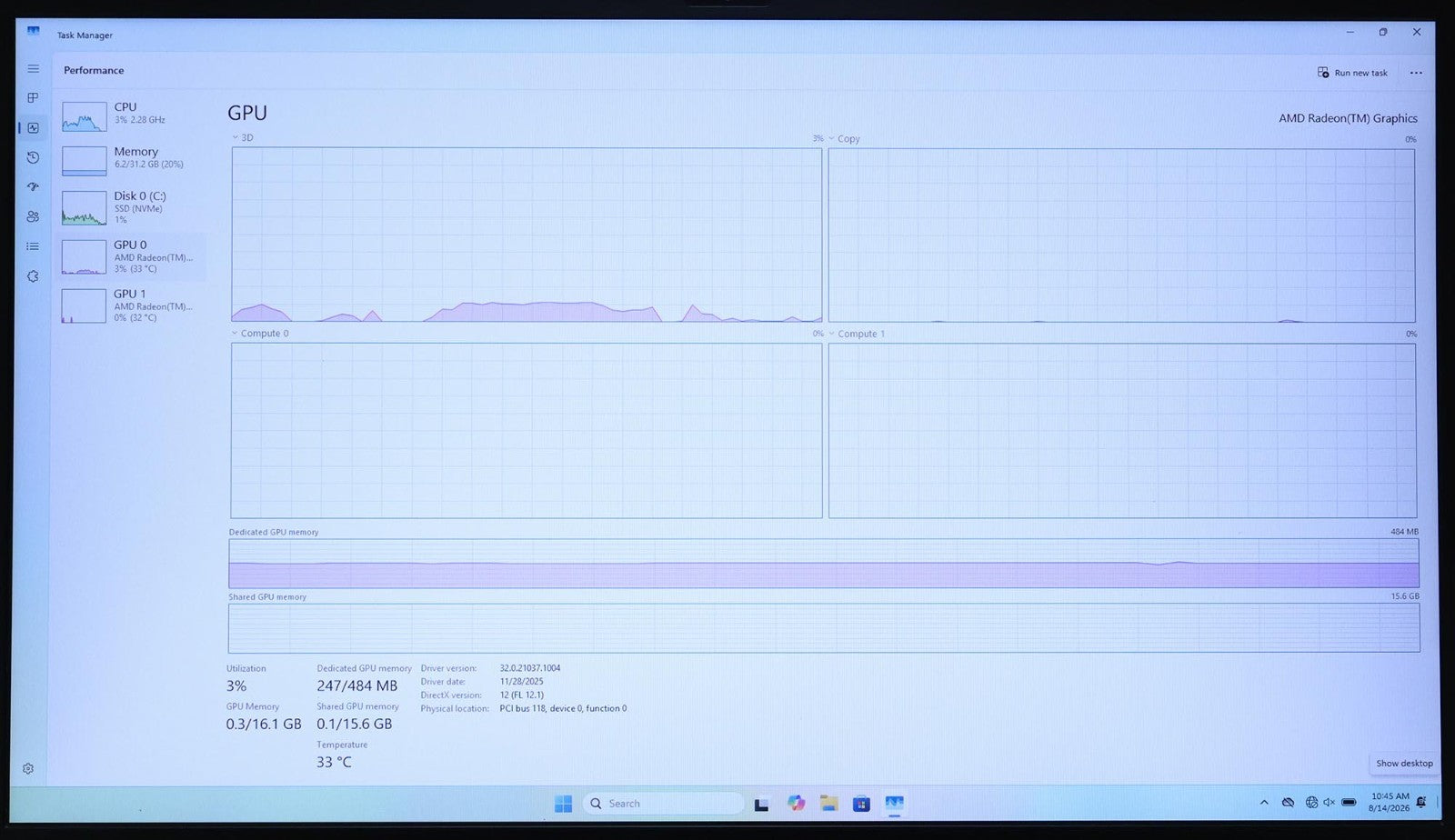Click the Dedicated GPU memory graph
This screenshot has height=840, width=1455.
point(824,563)
